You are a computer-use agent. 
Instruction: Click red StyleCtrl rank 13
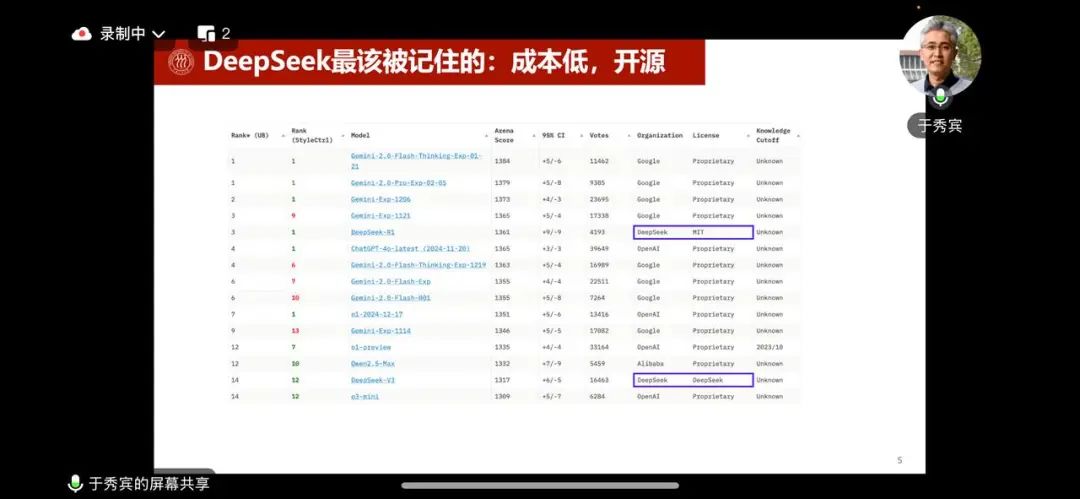(295, 331)
